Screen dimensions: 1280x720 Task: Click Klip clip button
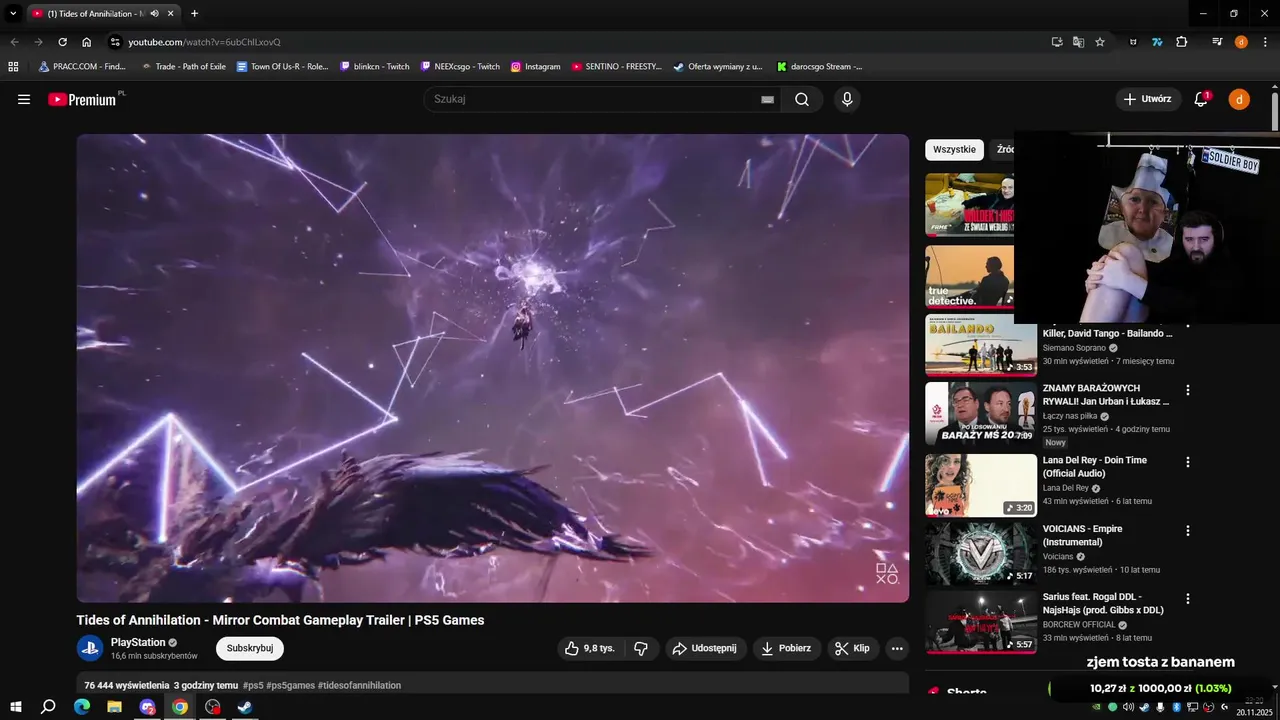(x=853, y=648)
